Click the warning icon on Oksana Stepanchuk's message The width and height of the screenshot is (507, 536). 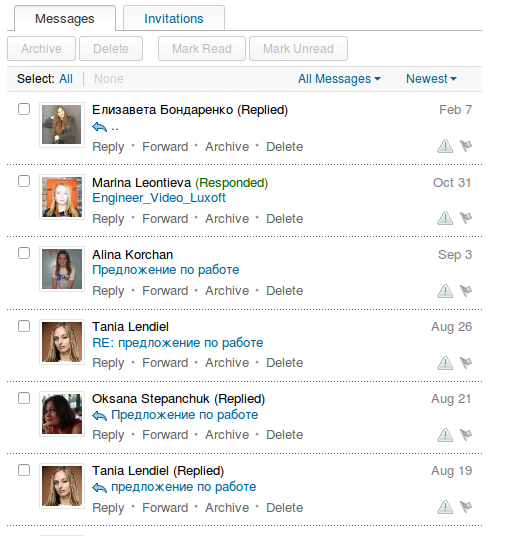445,435
